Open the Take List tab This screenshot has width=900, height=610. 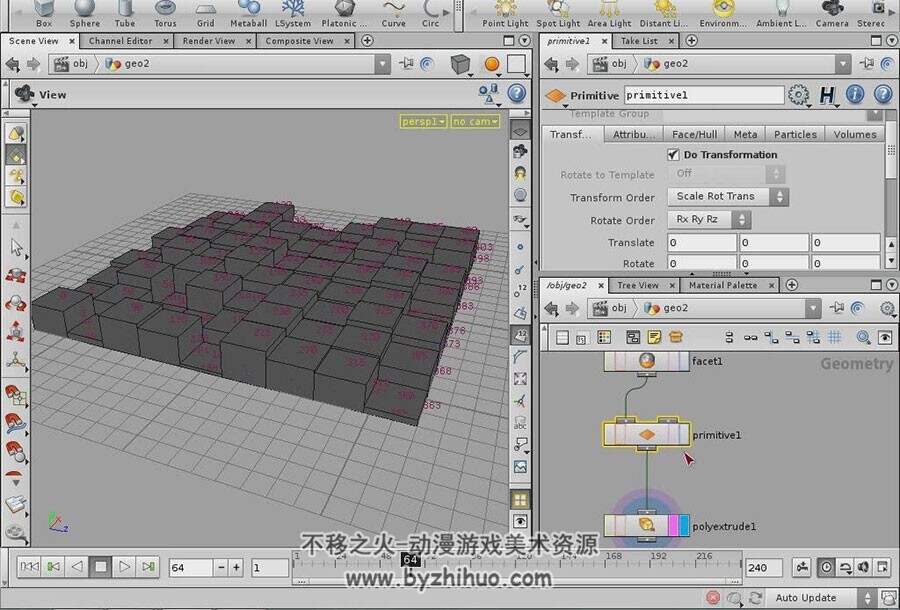[x=639, y=41]
